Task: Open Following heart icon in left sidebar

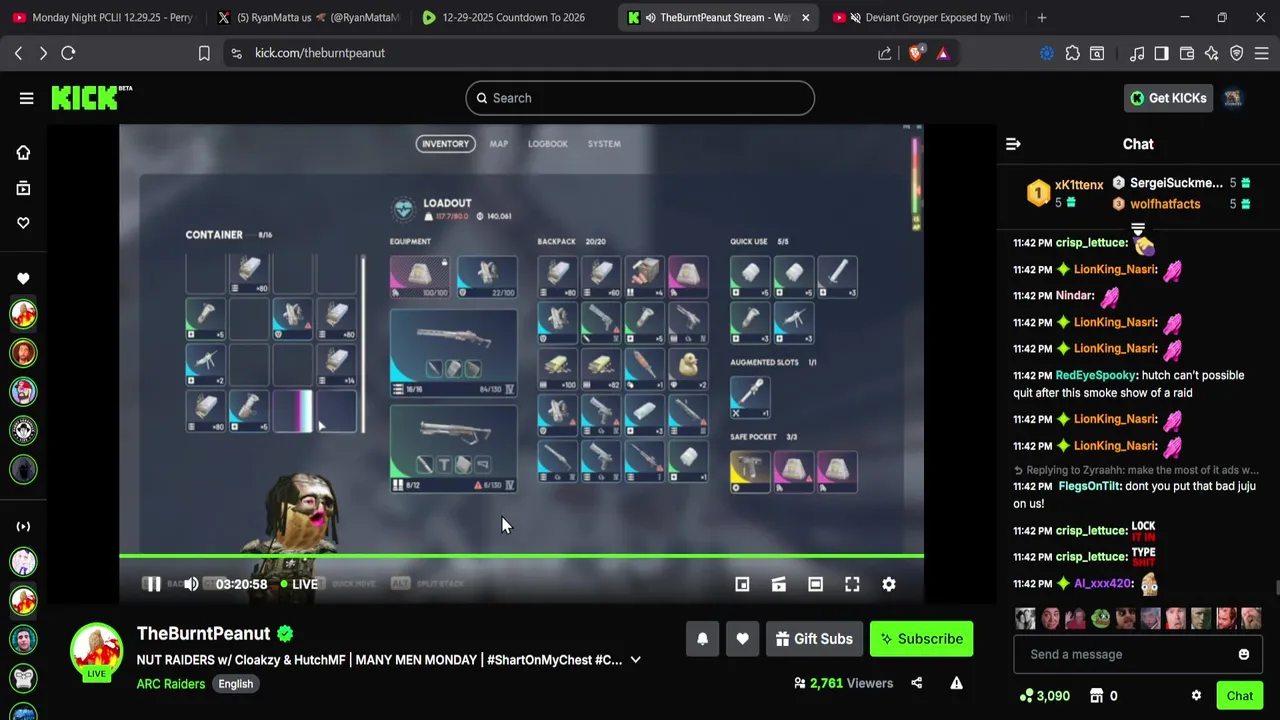Action: 23,223
